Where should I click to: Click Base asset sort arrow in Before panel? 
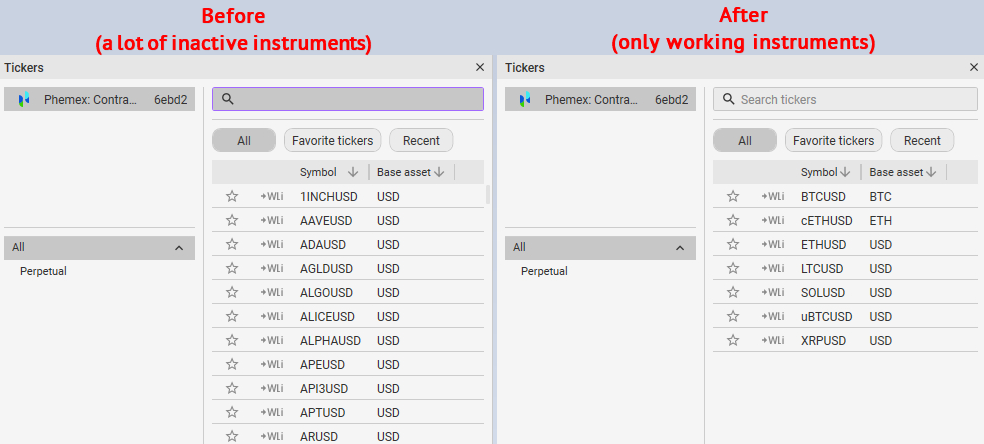click(439, 172)
